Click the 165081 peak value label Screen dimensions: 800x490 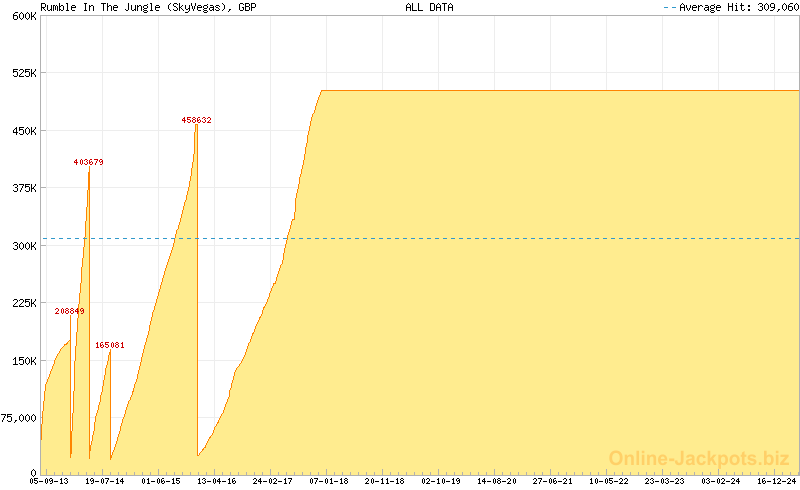[110, 345]
